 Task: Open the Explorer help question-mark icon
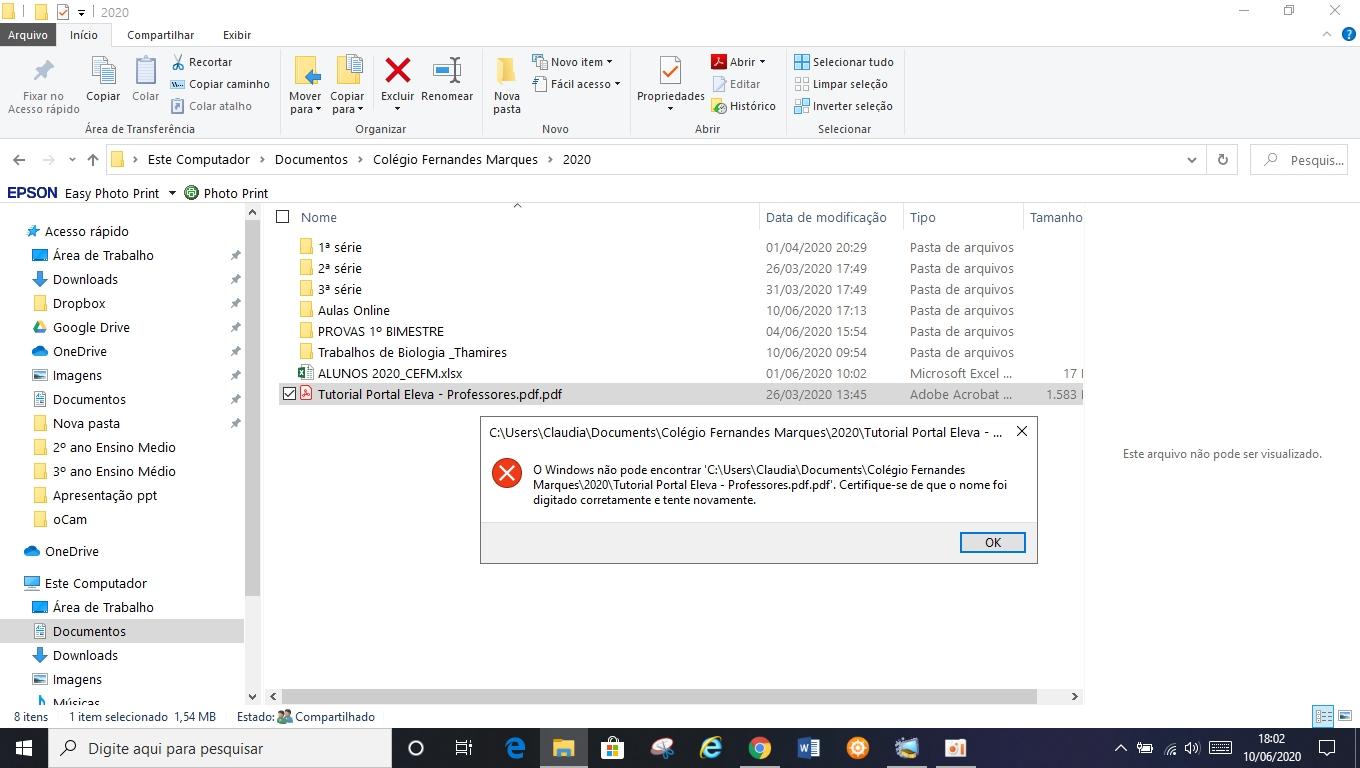coord(1347,35)
